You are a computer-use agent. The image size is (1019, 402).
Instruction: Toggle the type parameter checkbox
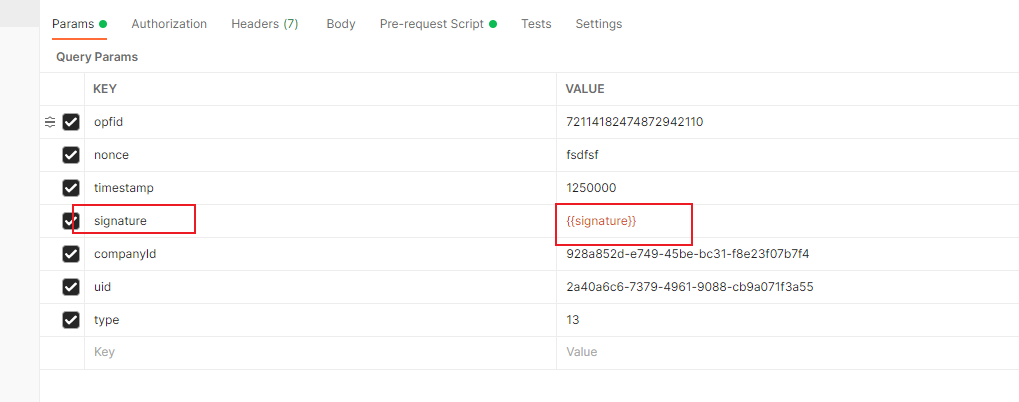point(71,320)
